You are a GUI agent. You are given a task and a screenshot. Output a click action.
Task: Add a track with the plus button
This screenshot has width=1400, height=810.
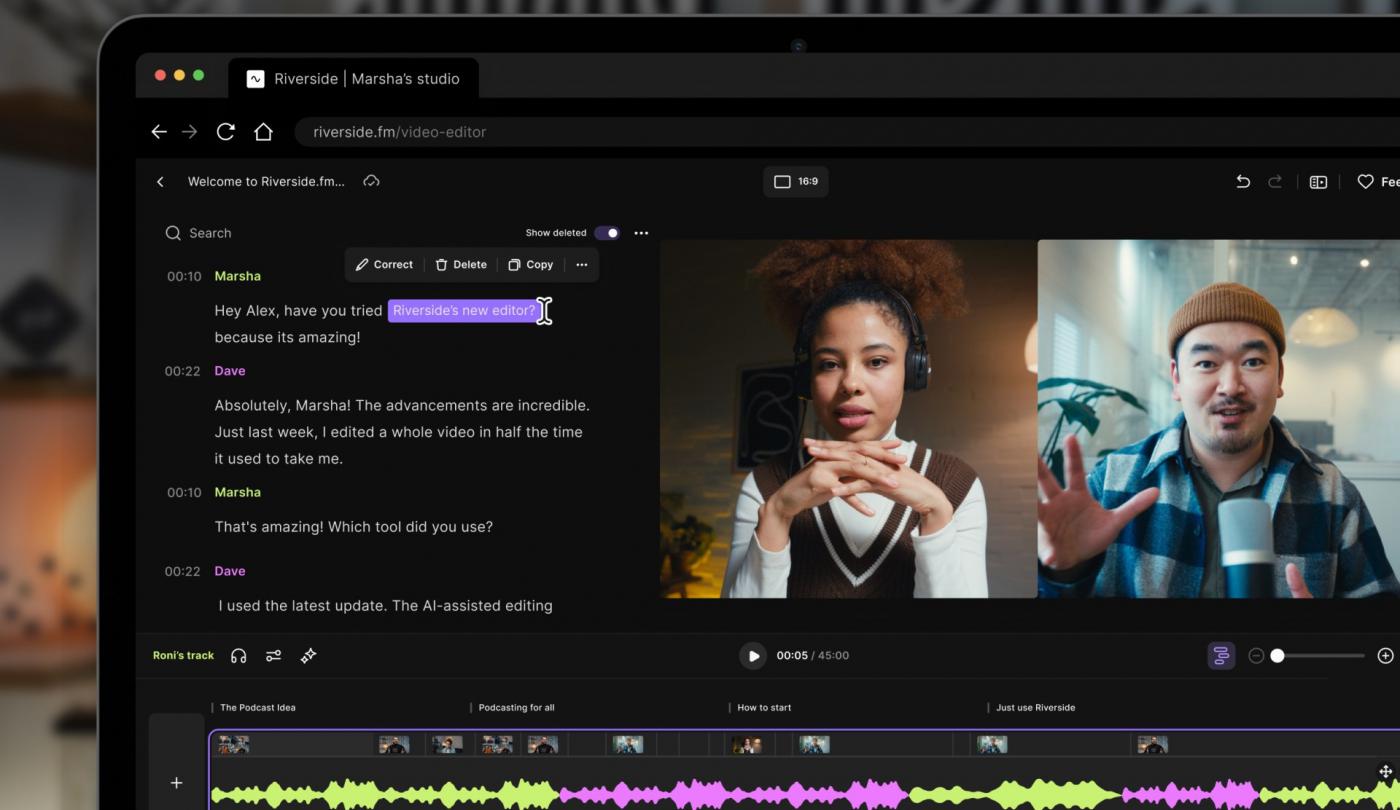point(176,783)
